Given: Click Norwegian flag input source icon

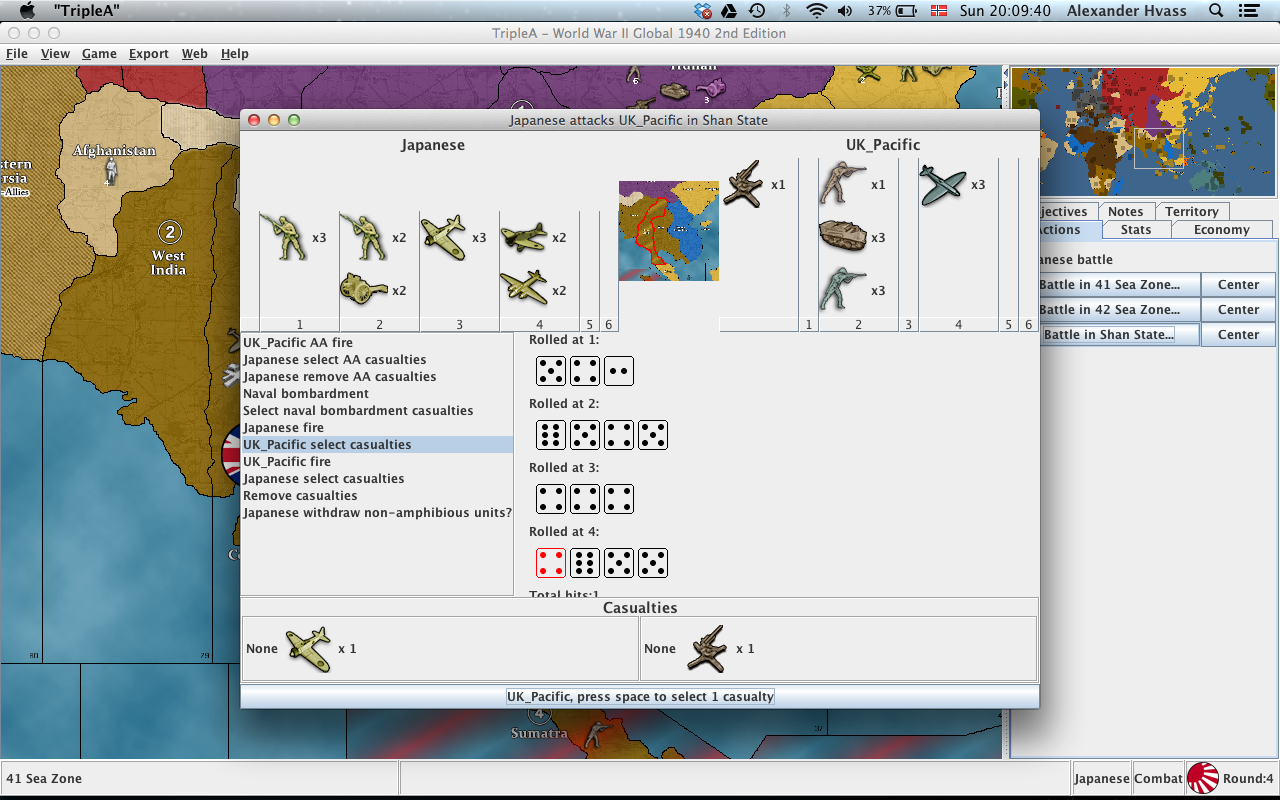Looking at the screenshot, I should [x=938, y=11].
